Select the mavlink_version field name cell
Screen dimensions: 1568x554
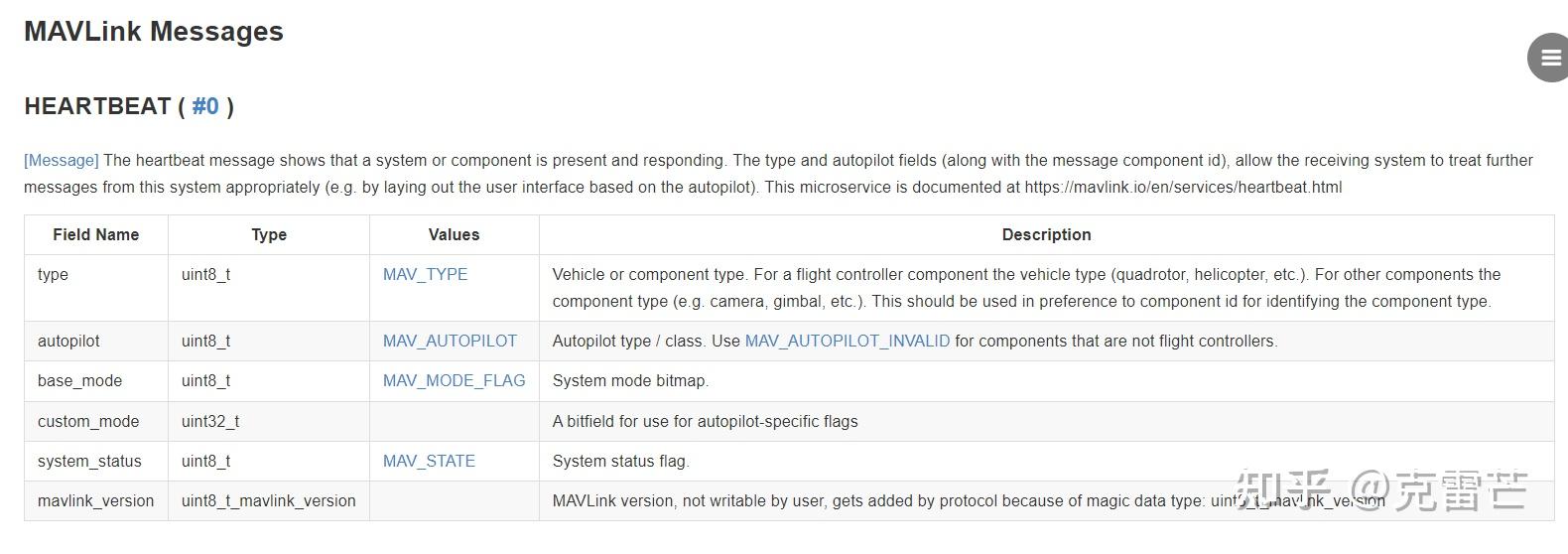tap(96, 500)
